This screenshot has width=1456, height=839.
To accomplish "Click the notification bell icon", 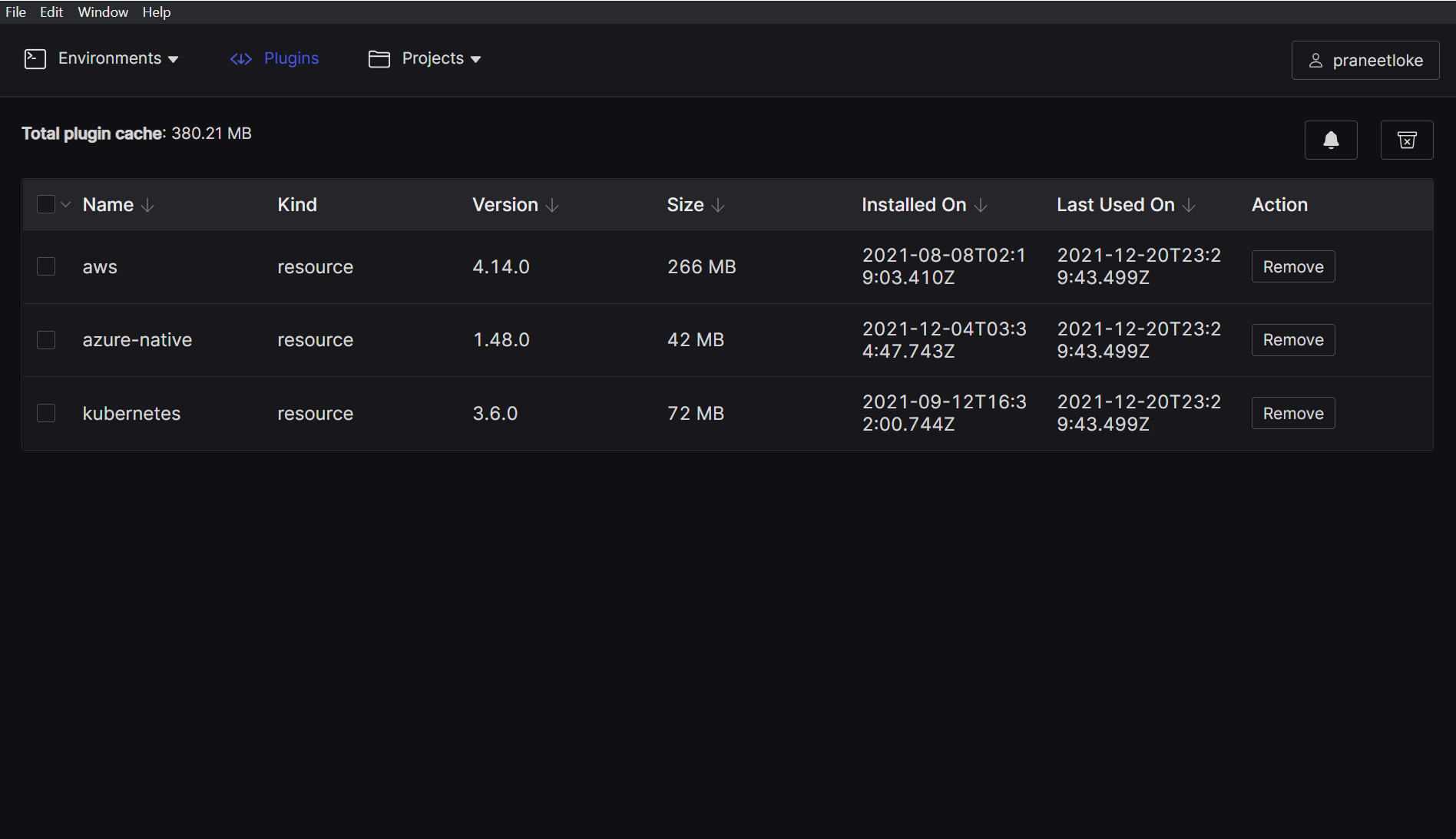I will pos(1331,140).
